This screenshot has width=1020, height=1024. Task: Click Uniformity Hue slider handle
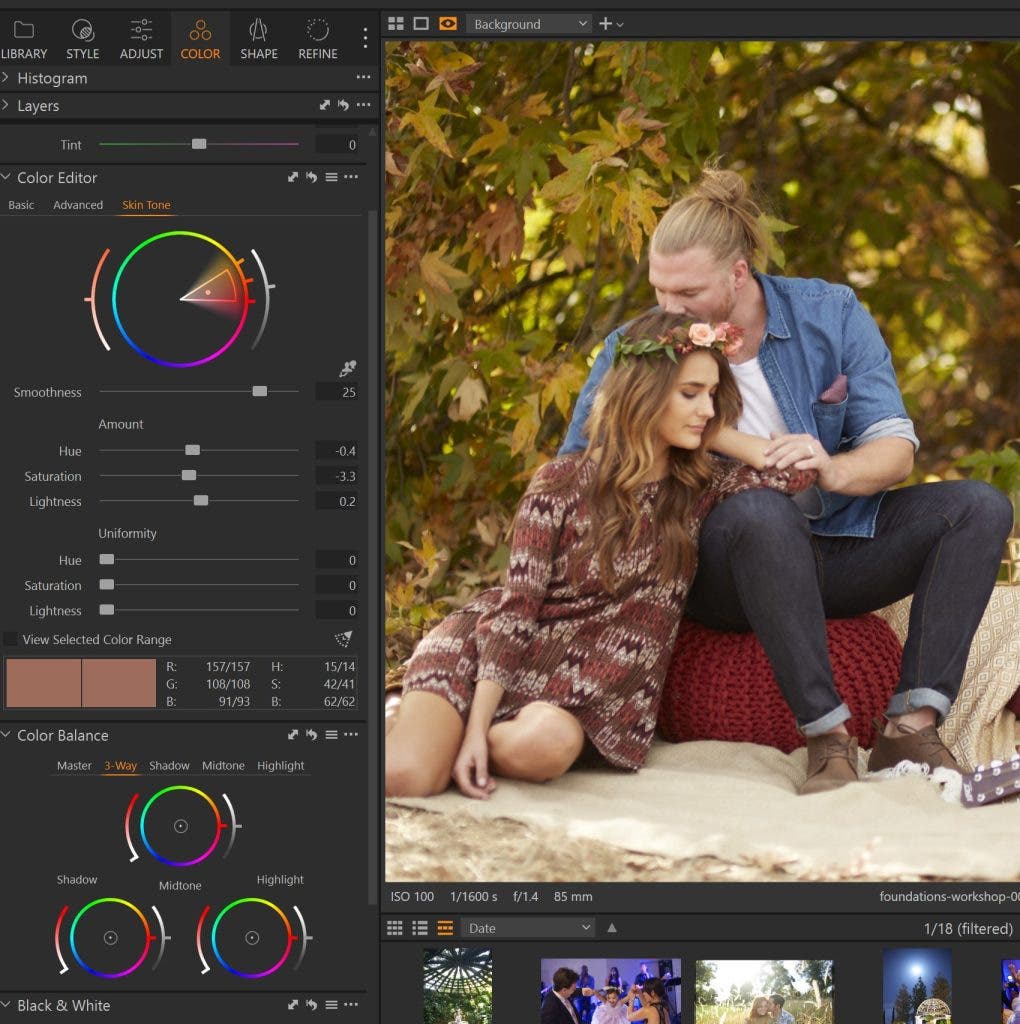click(107, 559)
